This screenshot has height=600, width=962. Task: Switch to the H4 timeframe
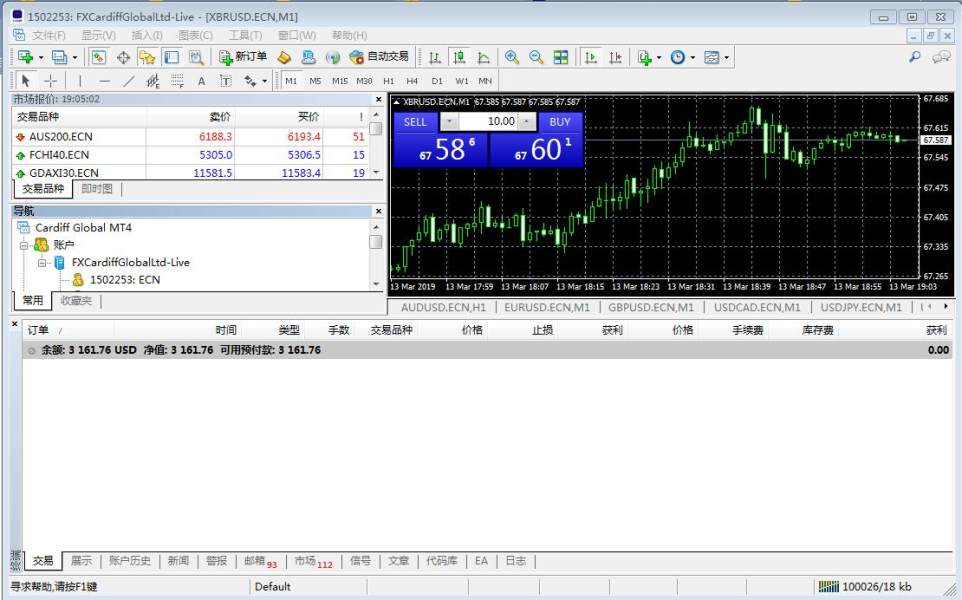[x=412, y=81]
